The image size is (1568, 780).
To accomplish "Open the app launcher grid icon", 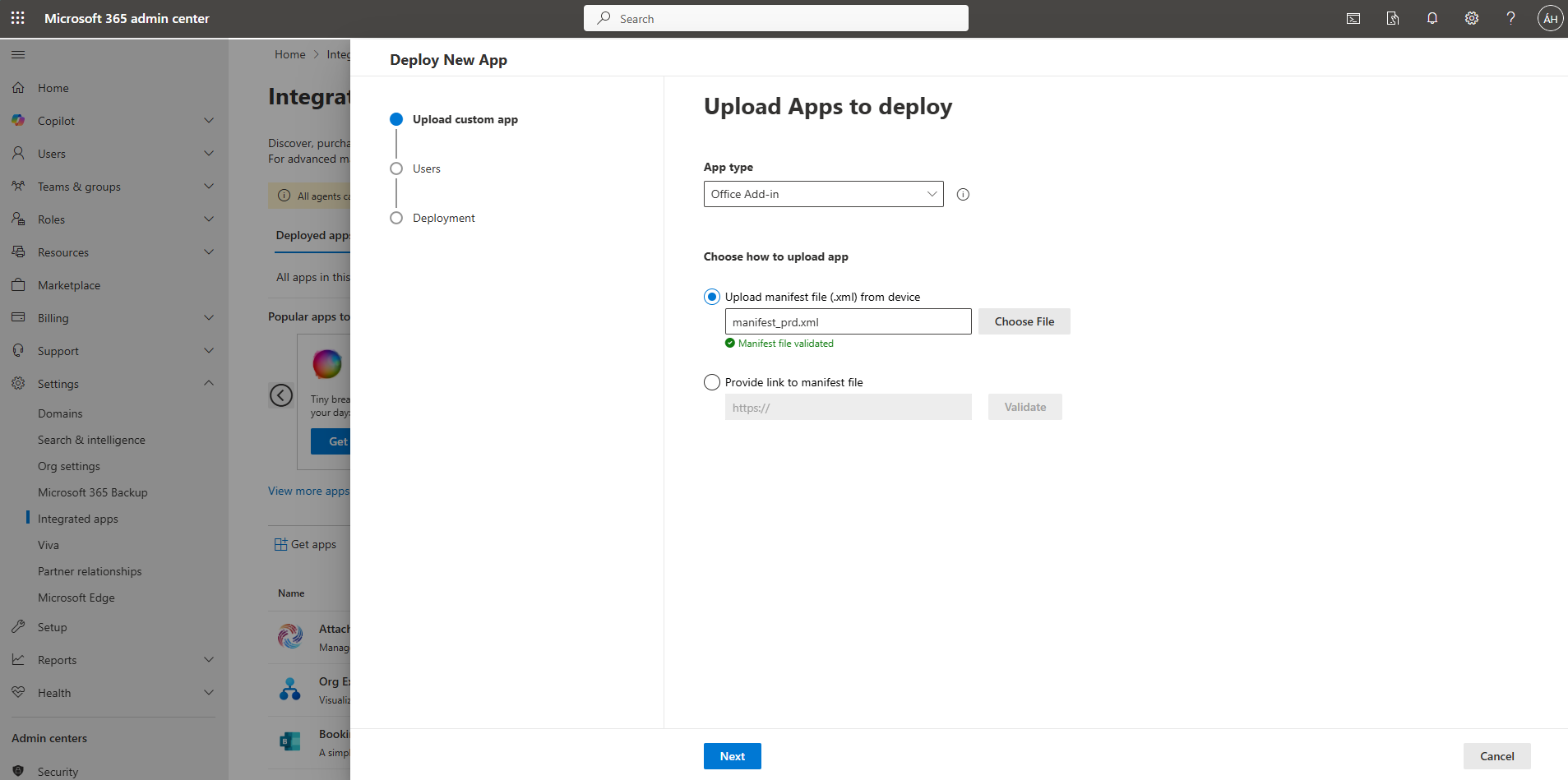I will (17, 17).
